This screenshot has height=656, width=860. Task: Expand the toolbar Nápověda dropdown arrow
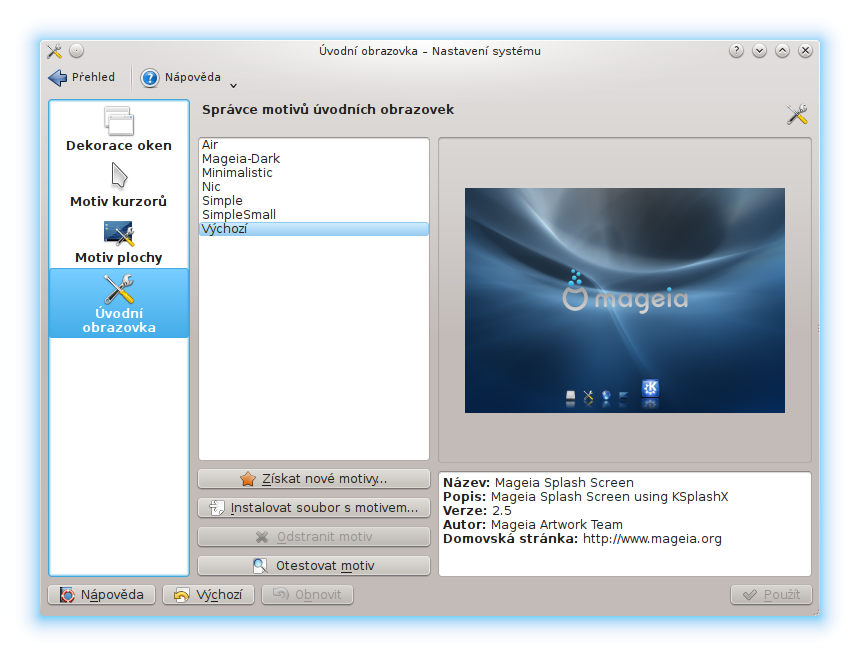coord(233,84)
